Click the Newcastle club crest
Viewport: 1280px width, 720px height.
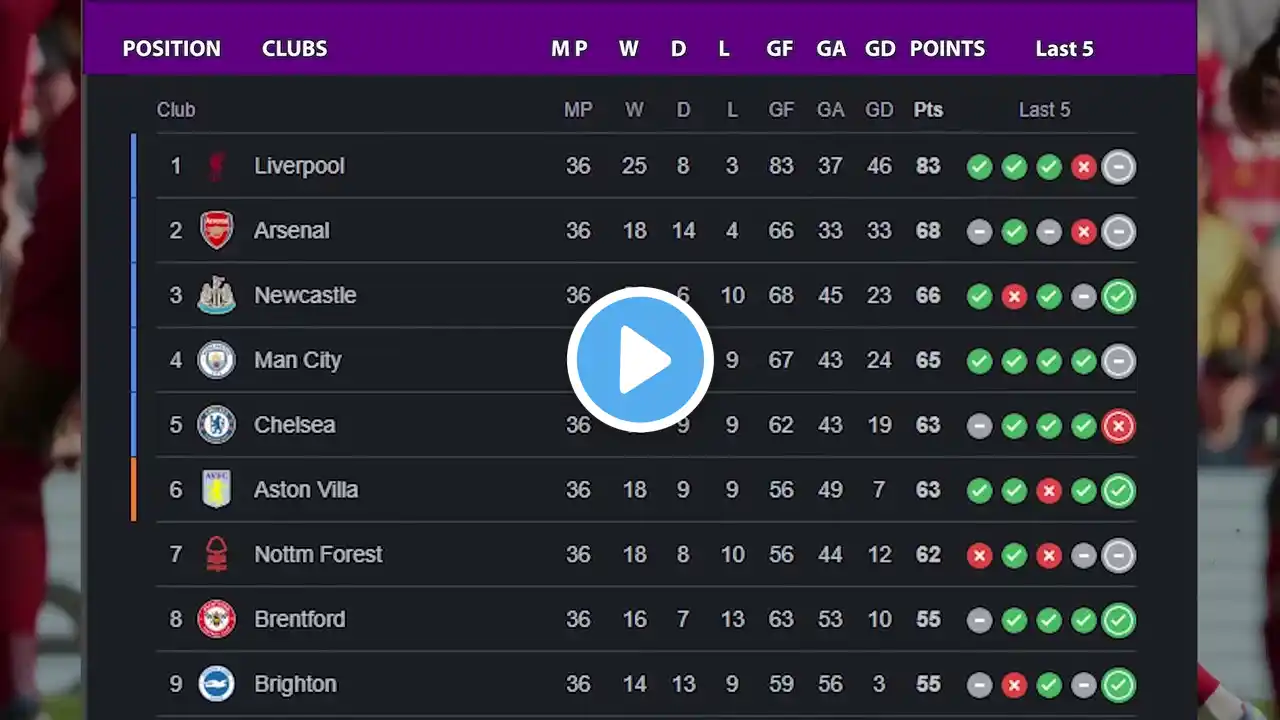point(216,295)
